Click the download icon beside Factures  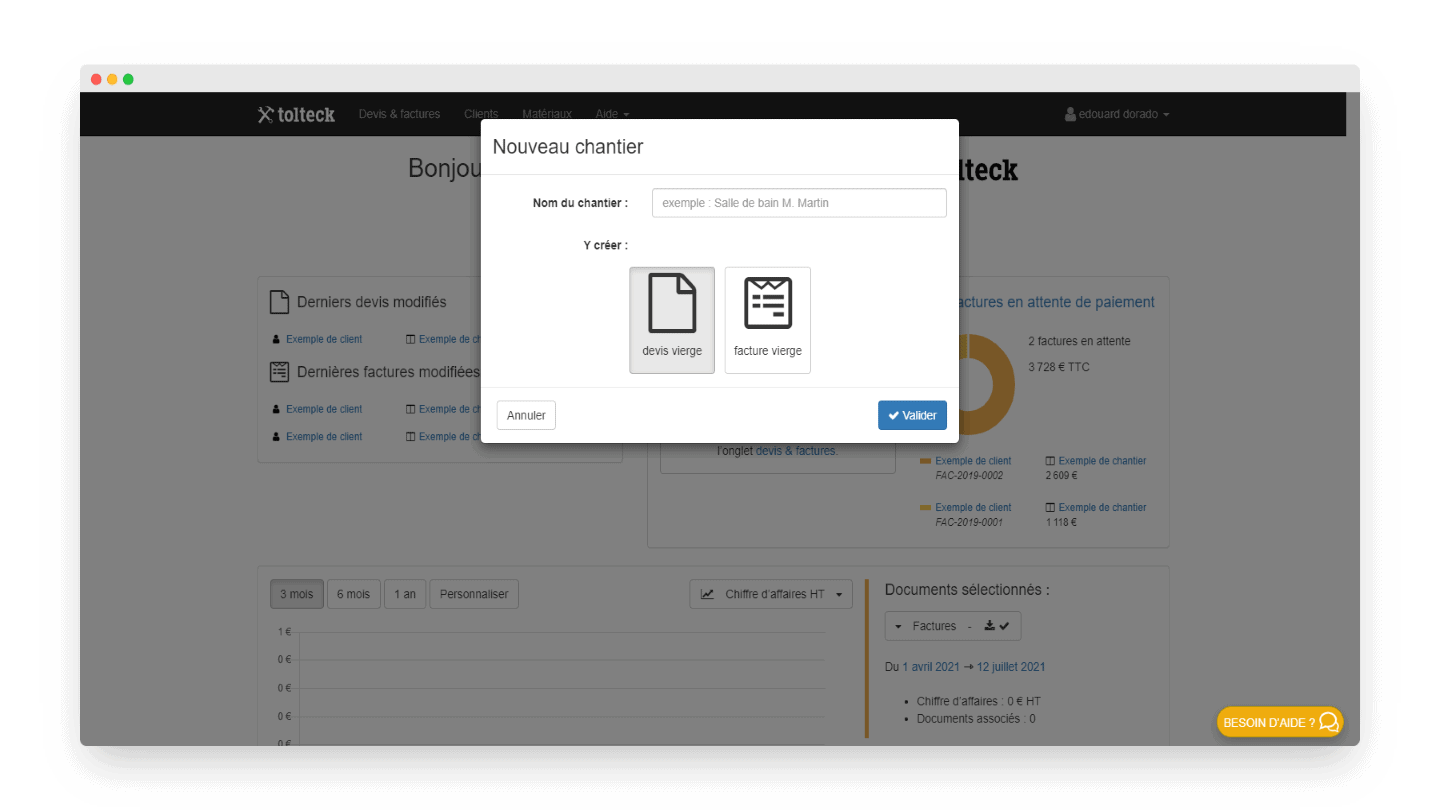click(x=990, y=626)
